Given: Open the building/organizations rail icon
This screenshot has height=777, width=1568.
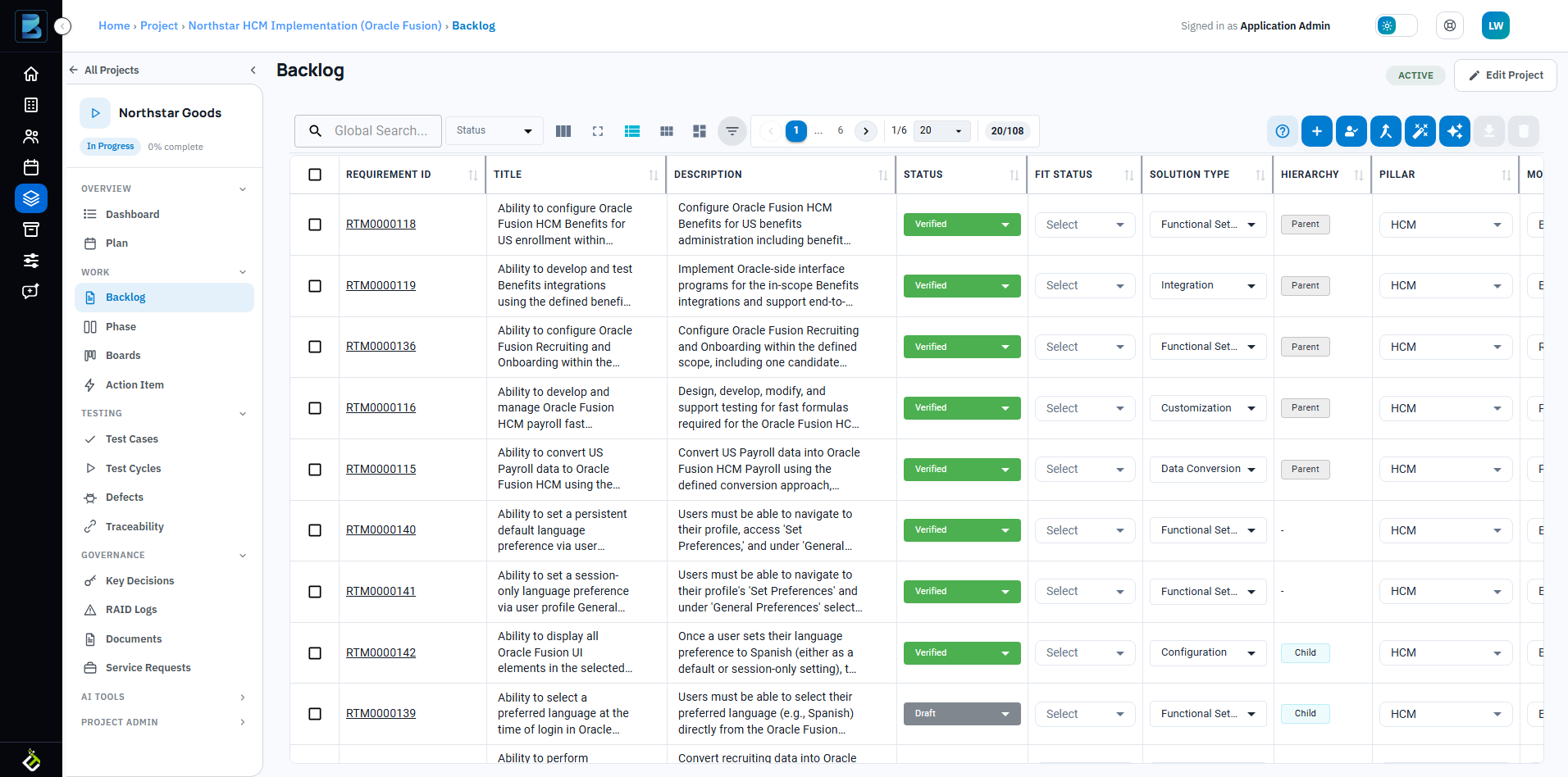Looking at the screenshot, I should coord(31,105).
